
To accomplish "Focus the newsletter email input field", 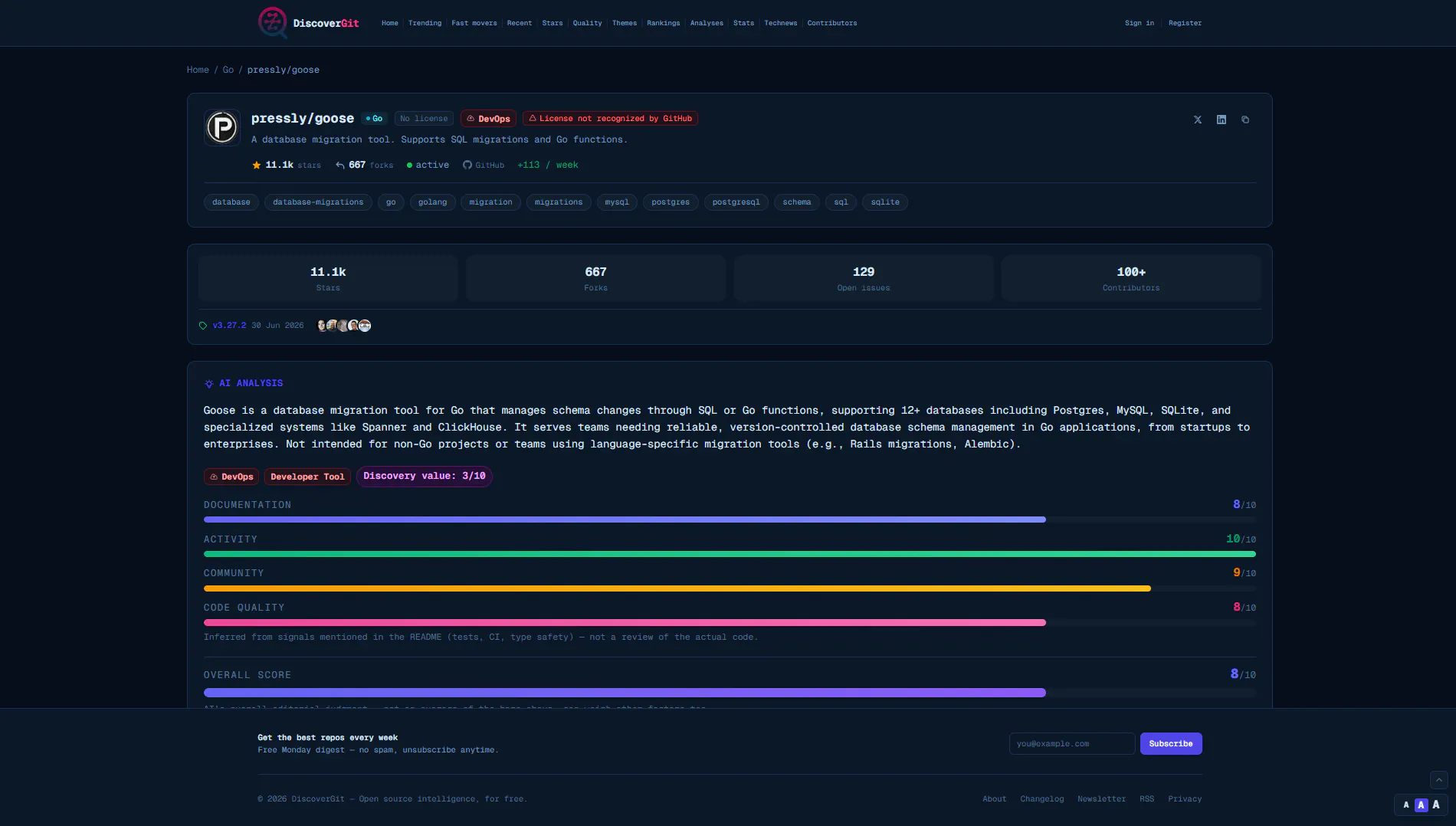I will click(x=1072, y=744).
